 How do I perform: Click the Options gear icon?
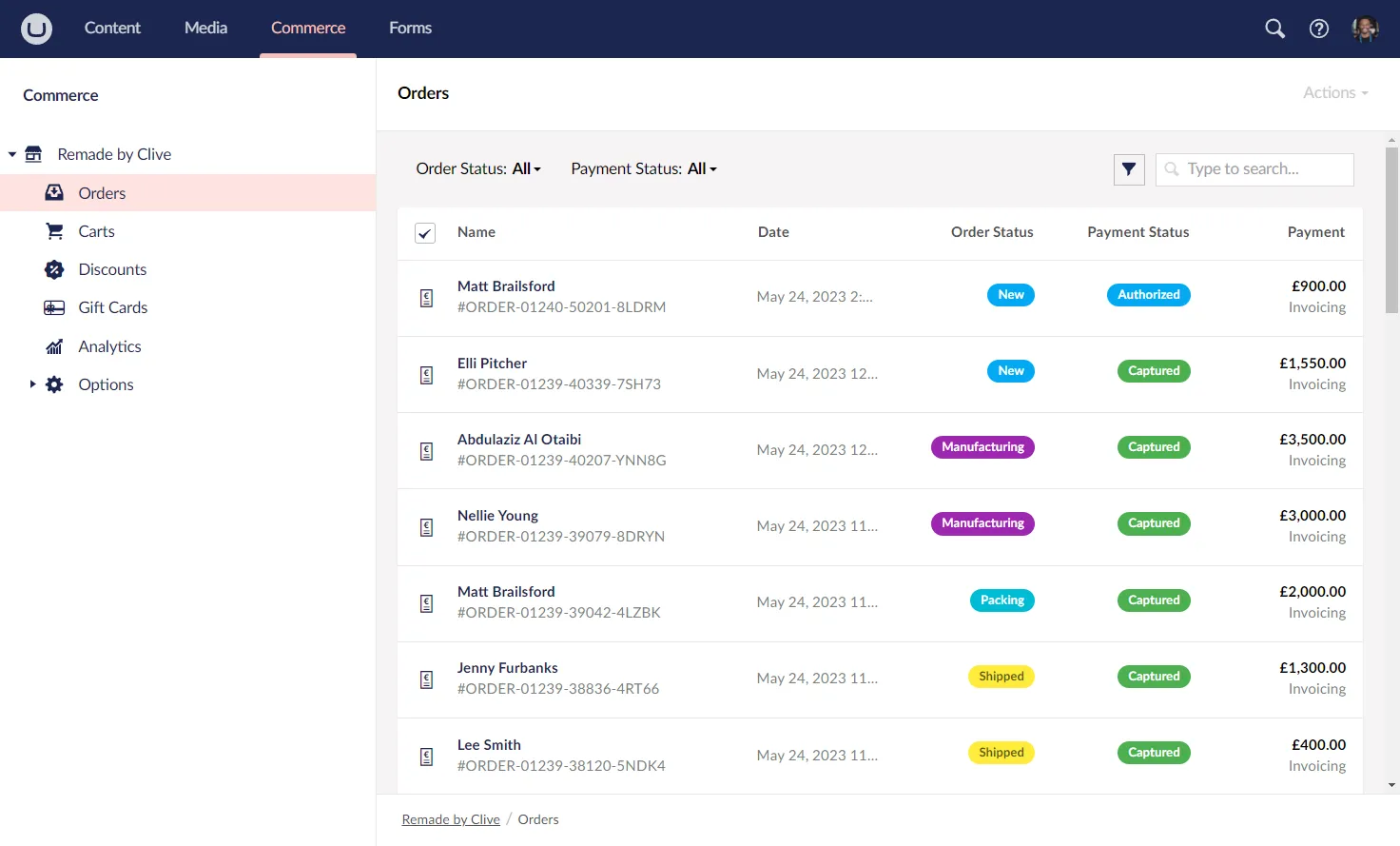pyautogui.click(x=53, y=384)
